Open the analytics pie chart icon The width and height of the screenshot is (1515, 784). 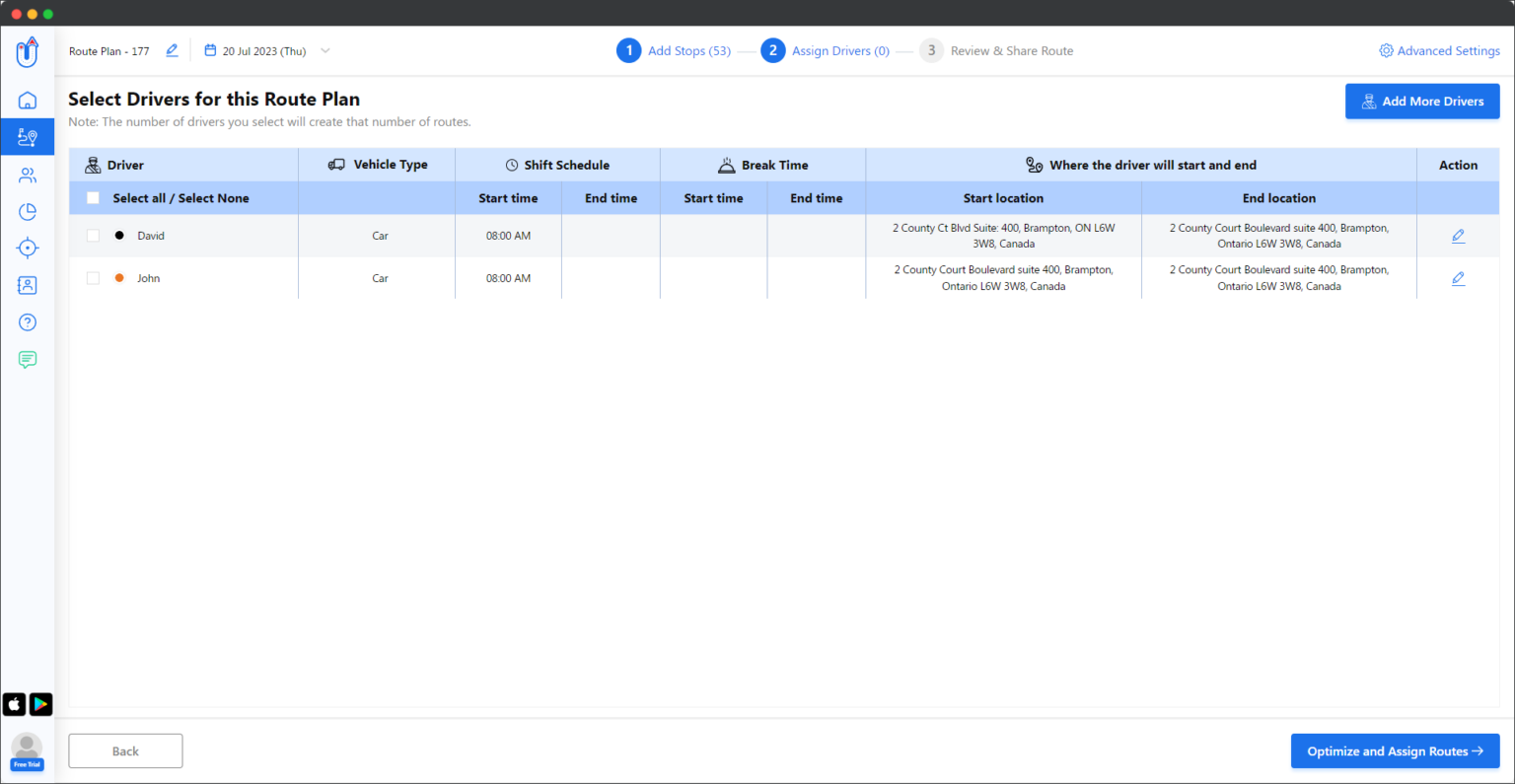pyautogui.click(x=28, y=212)
